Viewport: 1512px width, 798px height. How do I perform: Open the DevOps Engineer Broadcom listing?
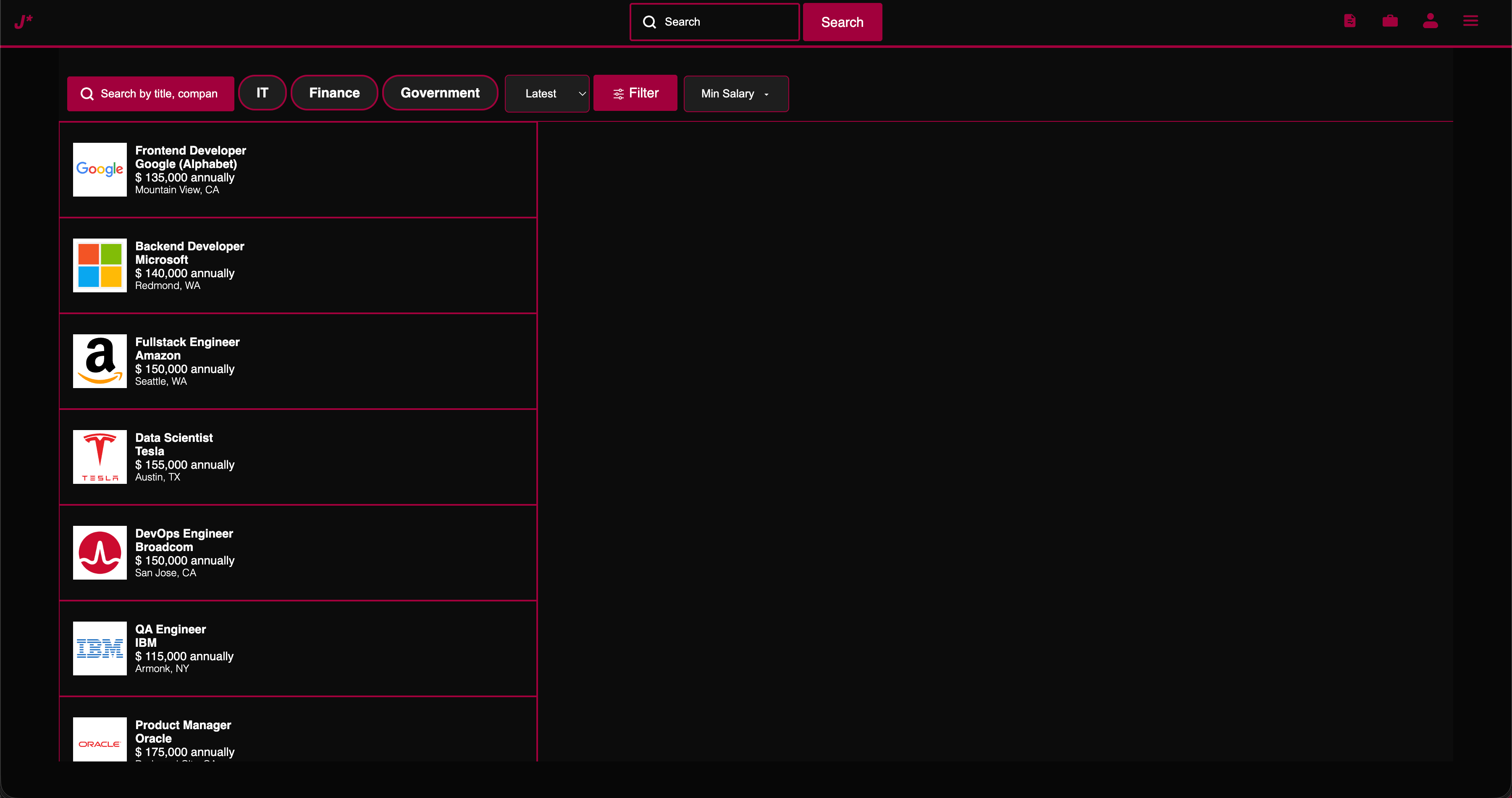[298, 552]
